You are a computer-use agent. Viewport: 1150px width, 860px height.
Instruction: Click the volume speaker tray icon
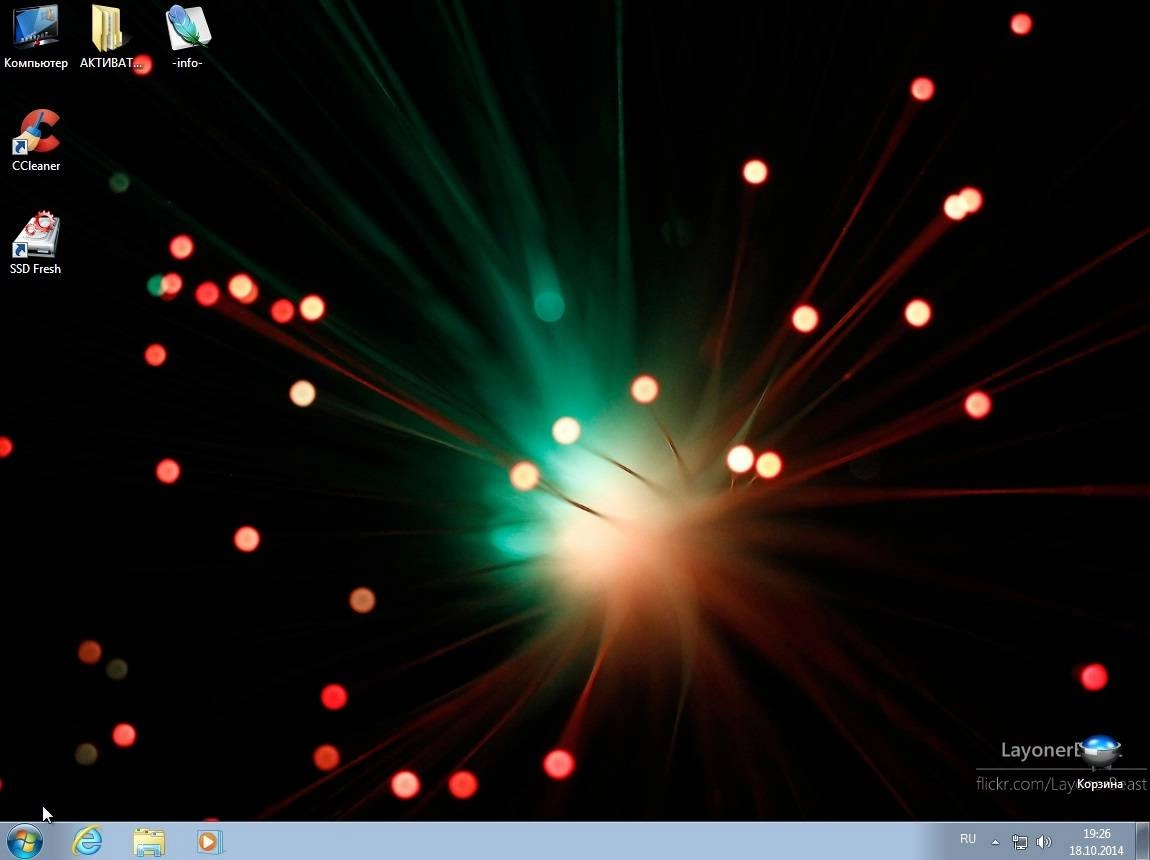pos(1044,842)
